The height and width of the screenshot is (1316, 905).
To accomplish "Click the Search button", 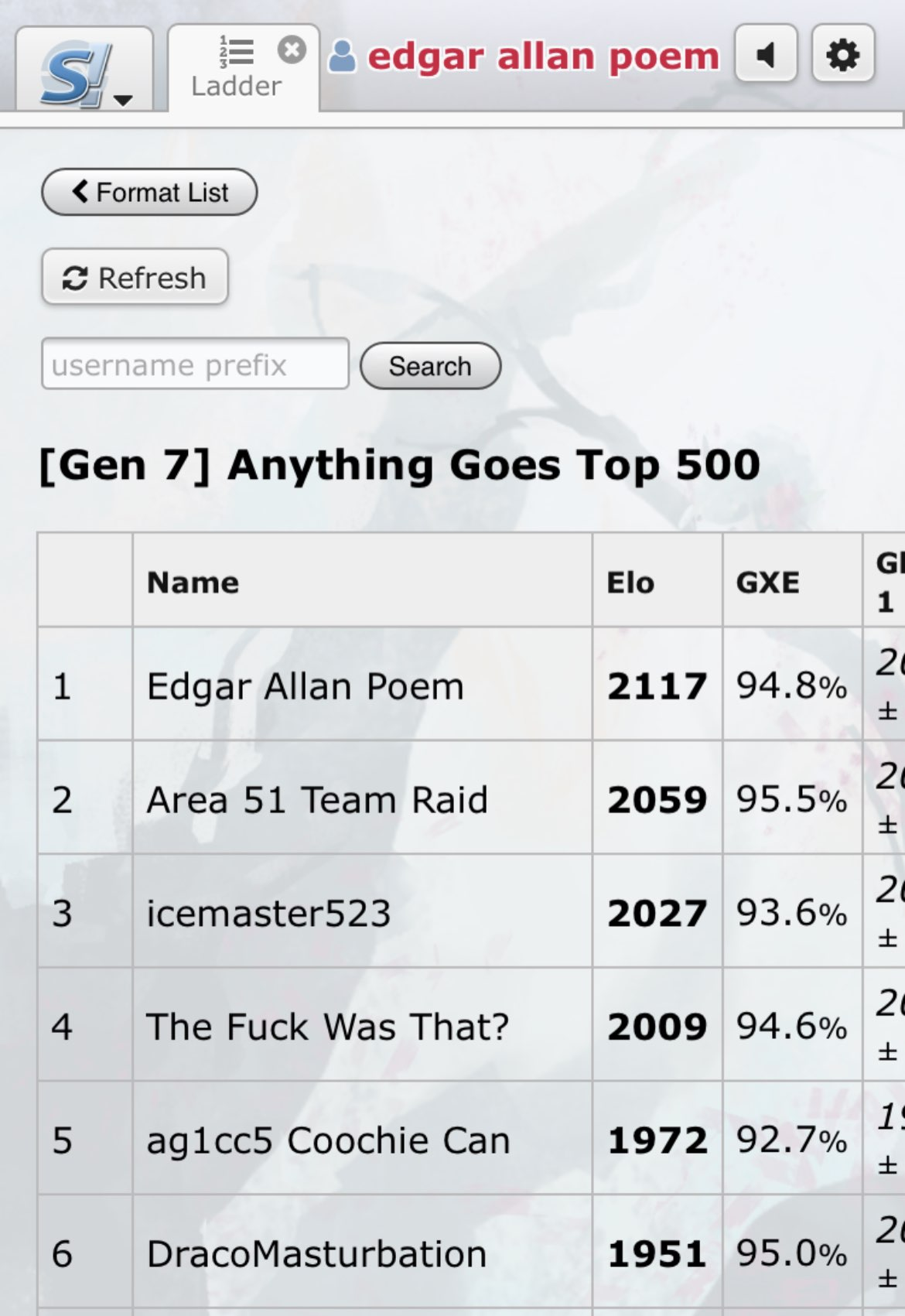I will click(430, 366).
